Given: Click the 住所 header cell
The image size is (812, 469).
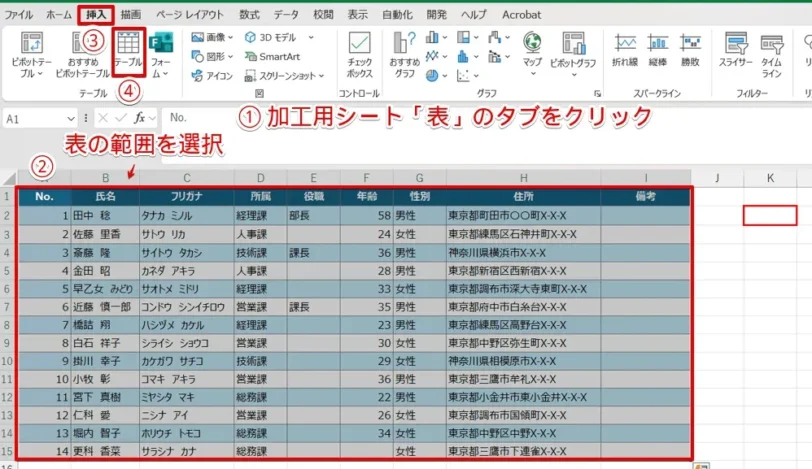Looking at the screenshot, I should pos(524,196).
